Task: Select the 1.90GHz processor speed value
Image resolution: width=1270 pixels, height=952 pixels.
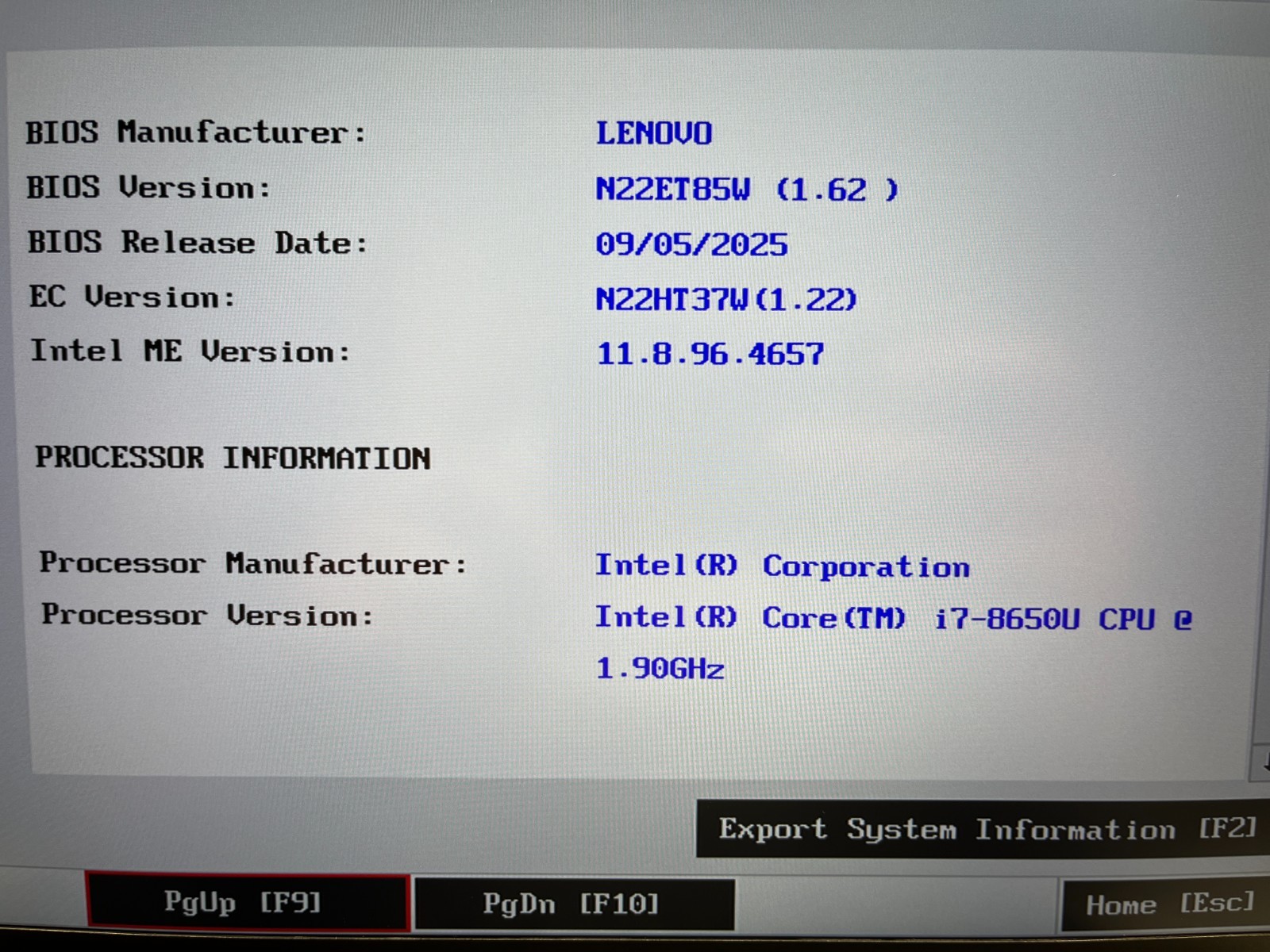Action: [x=660, y=668]
